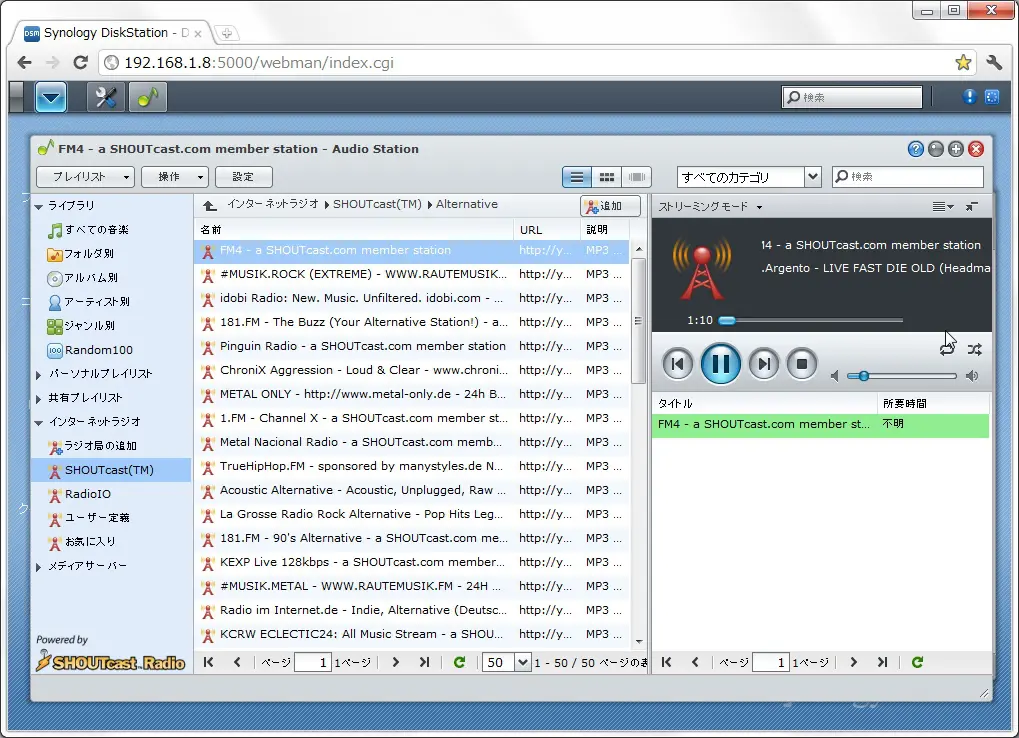The height and width of the screenshot is (738, 1019).
Task: Skip to next track
Action: click(764, 364)
